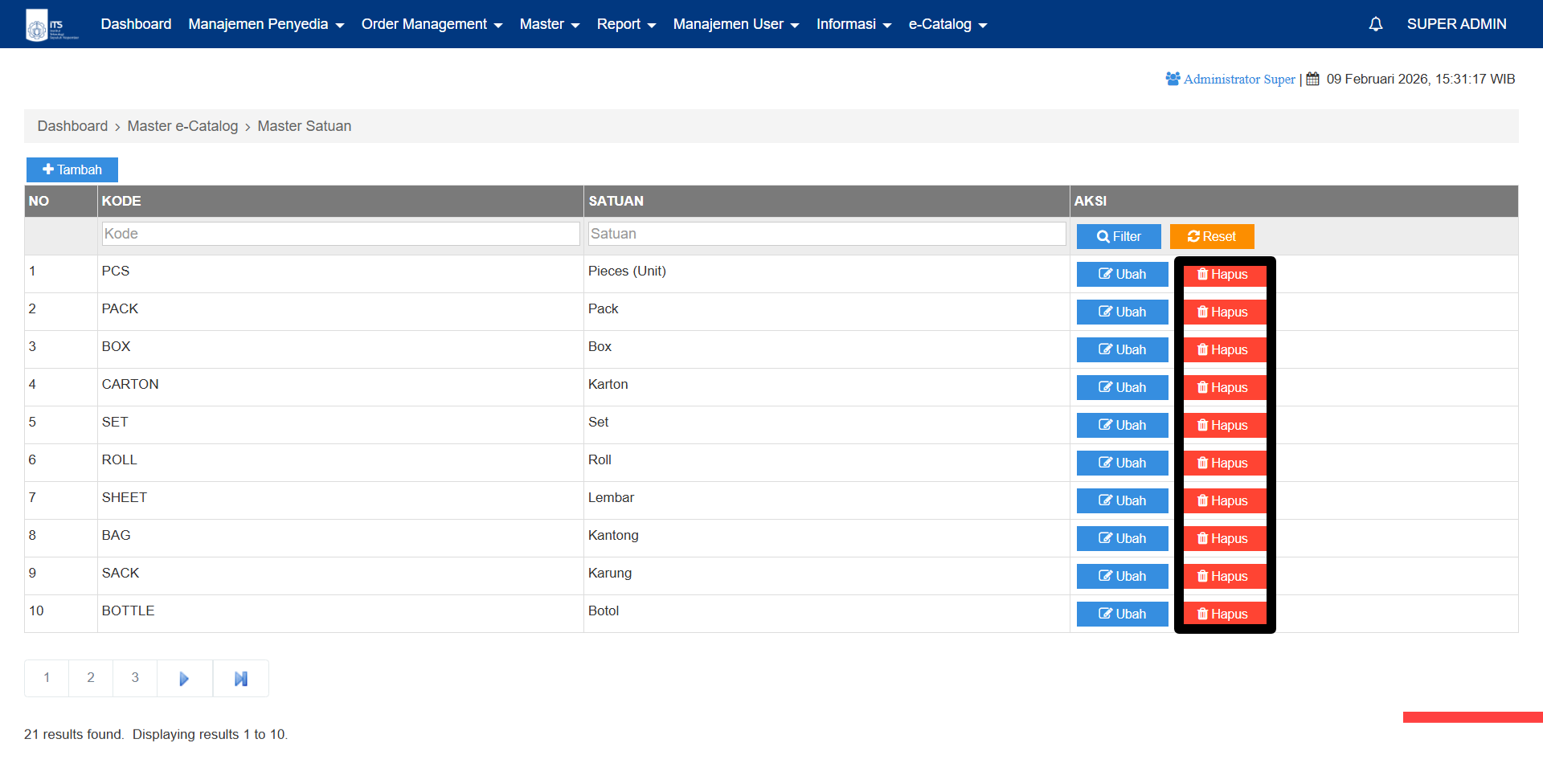Expand the Manajemen Penyedia dropdown
1543x784 pixels.
(266, 24)
